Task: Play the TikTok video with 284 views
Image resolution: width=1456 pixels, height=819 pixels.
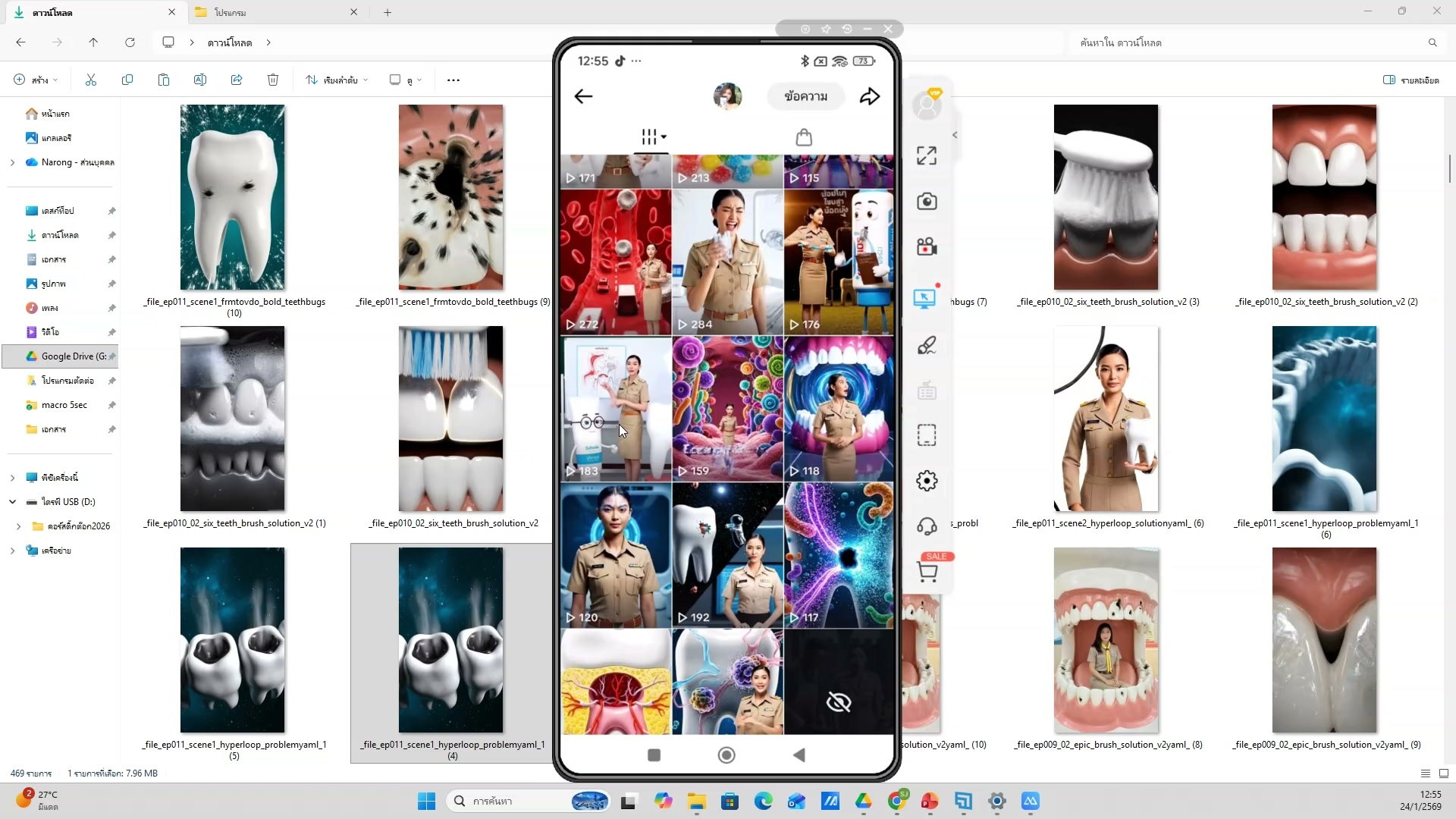Action: point(727,262)
